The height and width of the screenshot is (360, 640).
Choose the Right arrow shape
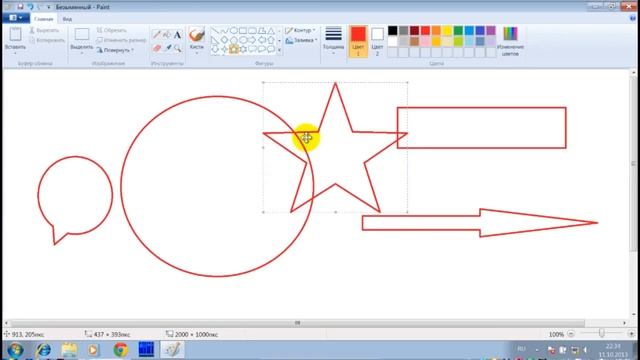coord(253,40)
